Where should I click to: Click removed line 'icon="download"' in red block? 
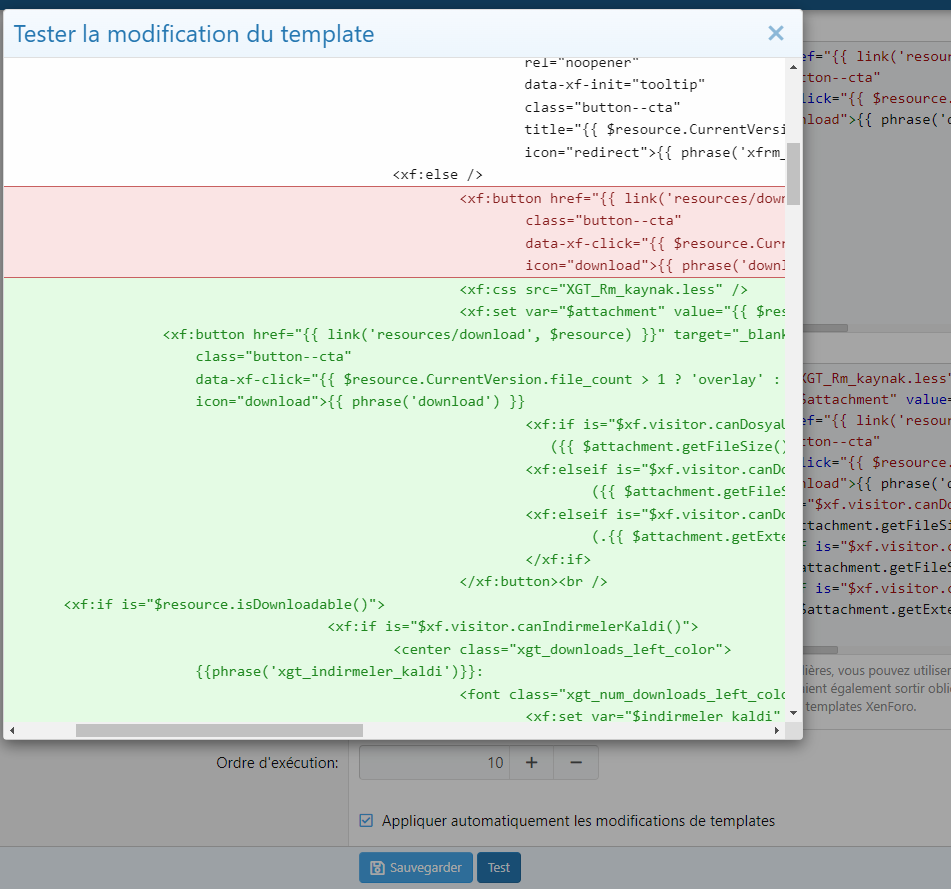[x=655, y=266]
